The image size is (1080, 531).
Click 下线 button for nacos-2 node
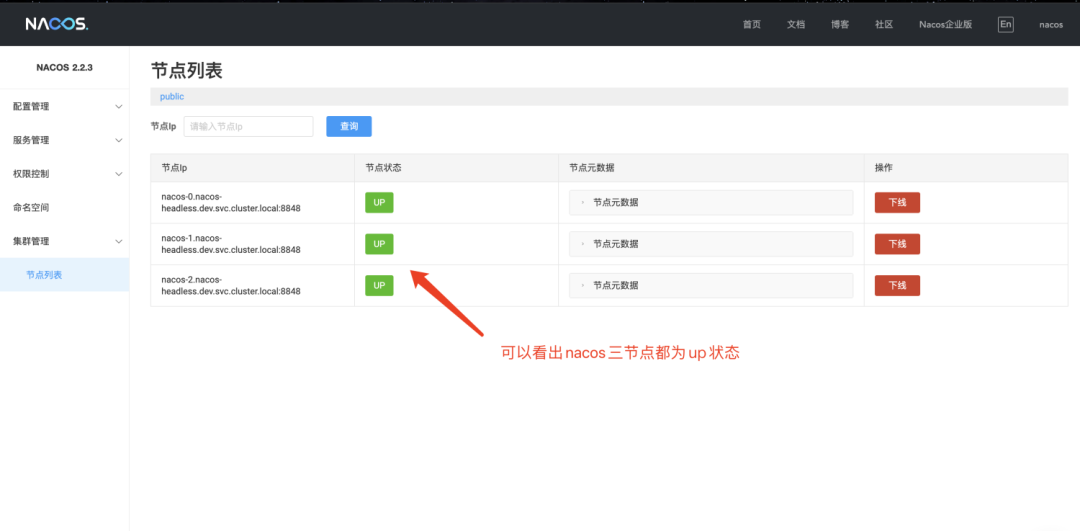897,285
